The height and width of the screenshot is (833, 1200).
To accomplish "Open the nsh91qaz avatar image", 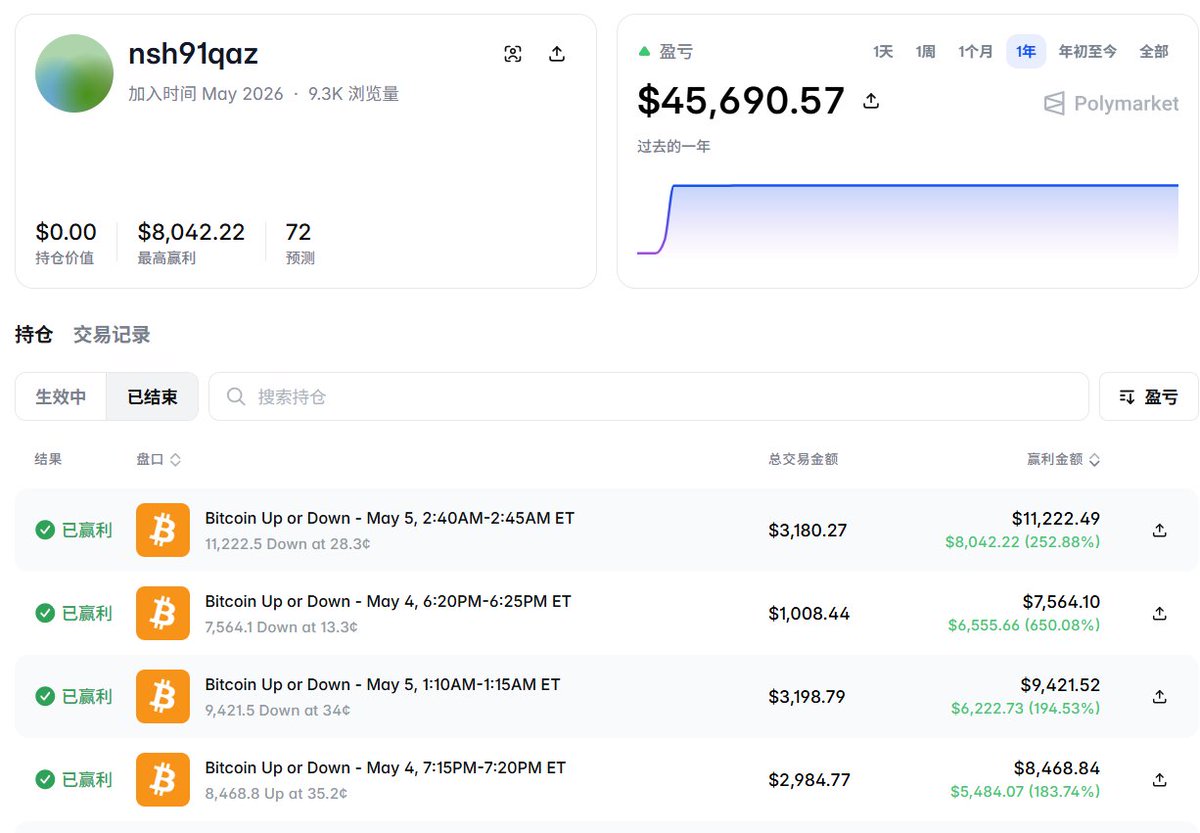I will coord(74,73).
